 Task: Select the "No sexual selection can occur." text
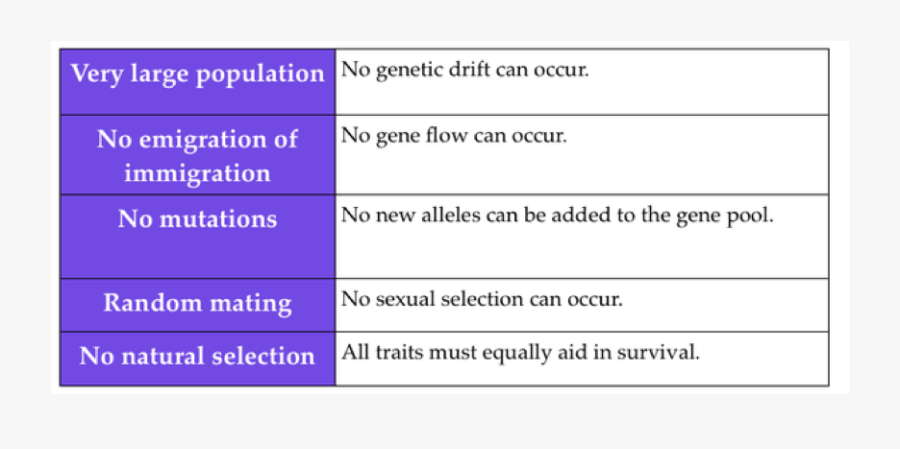tap(482, 299)
